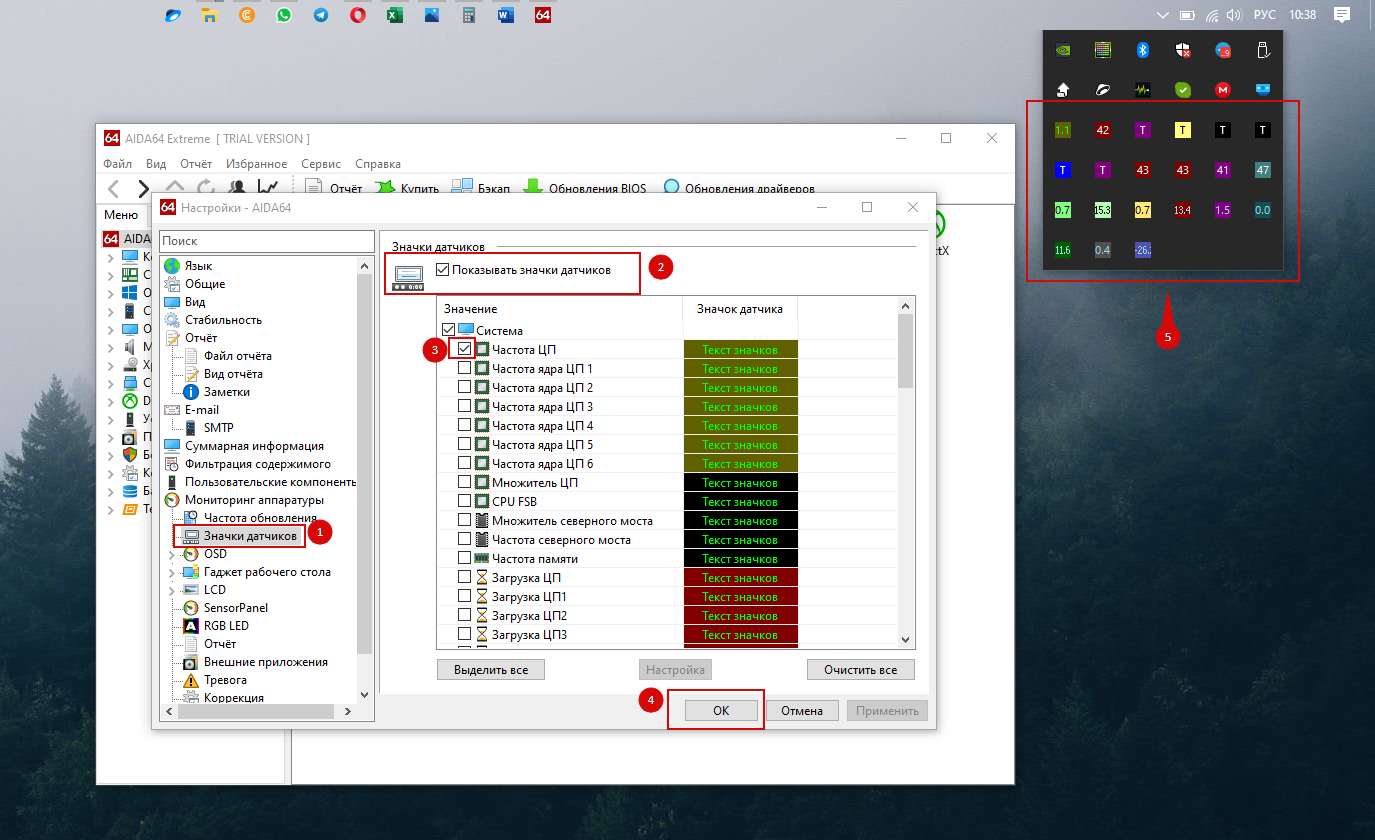Click Отчёт toolbar button in AIDA64 window
The width and height of the screenshot is (1375, 840).
(x=333, y=188)
